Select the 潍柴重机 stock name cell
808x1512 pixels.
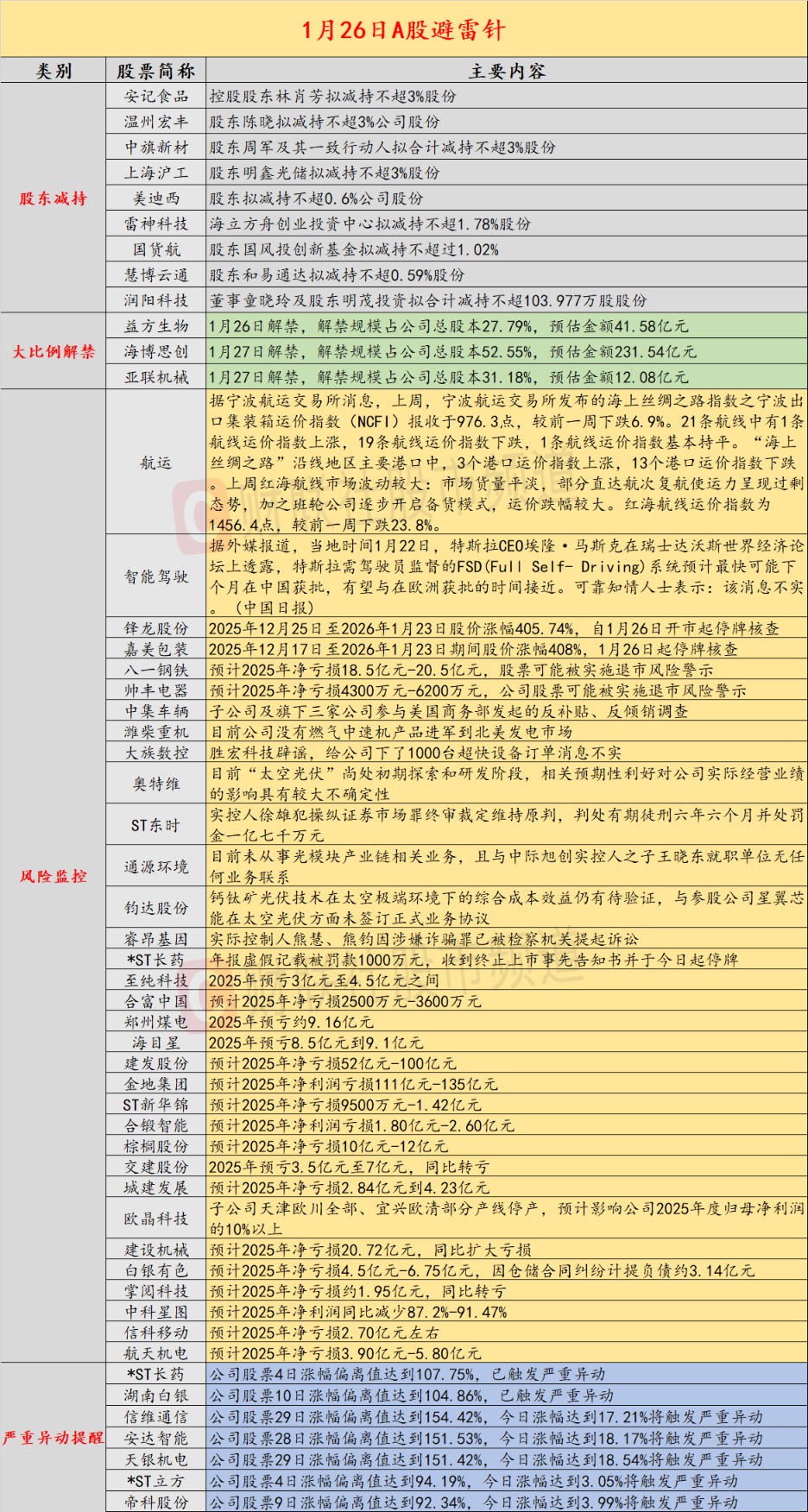coord(155,732)
